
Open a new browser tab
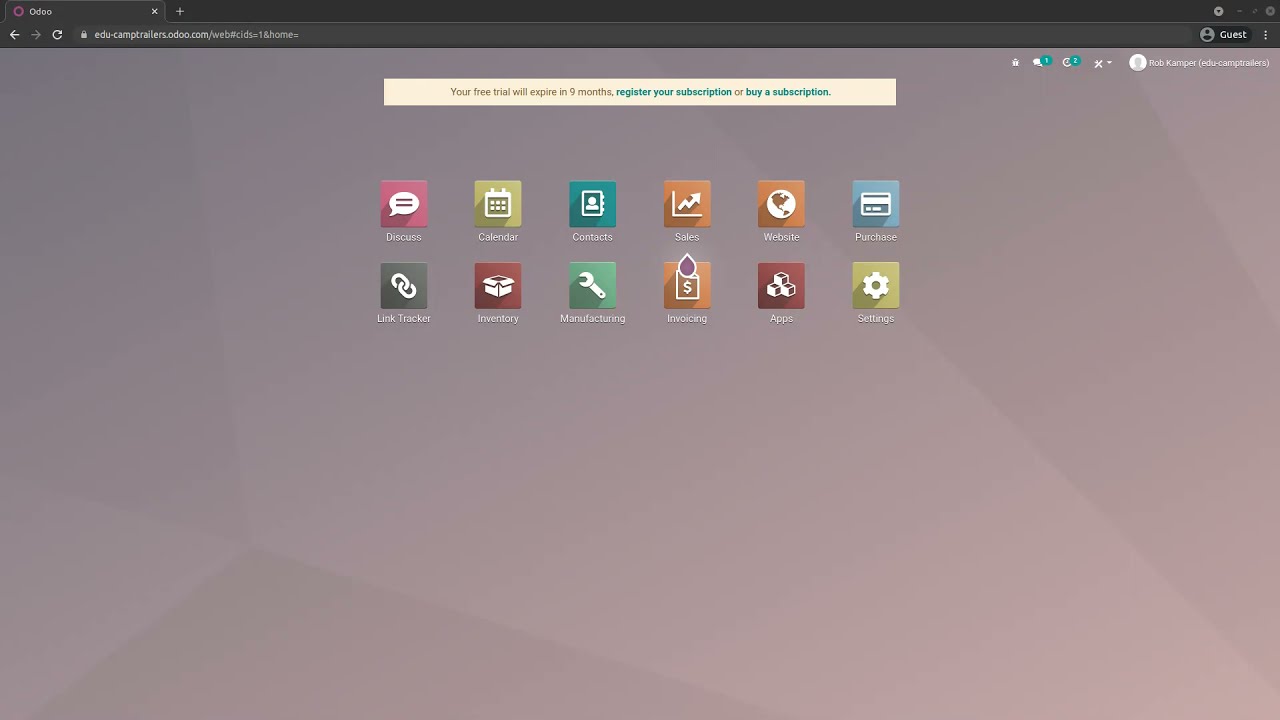(x=180, y=11)
